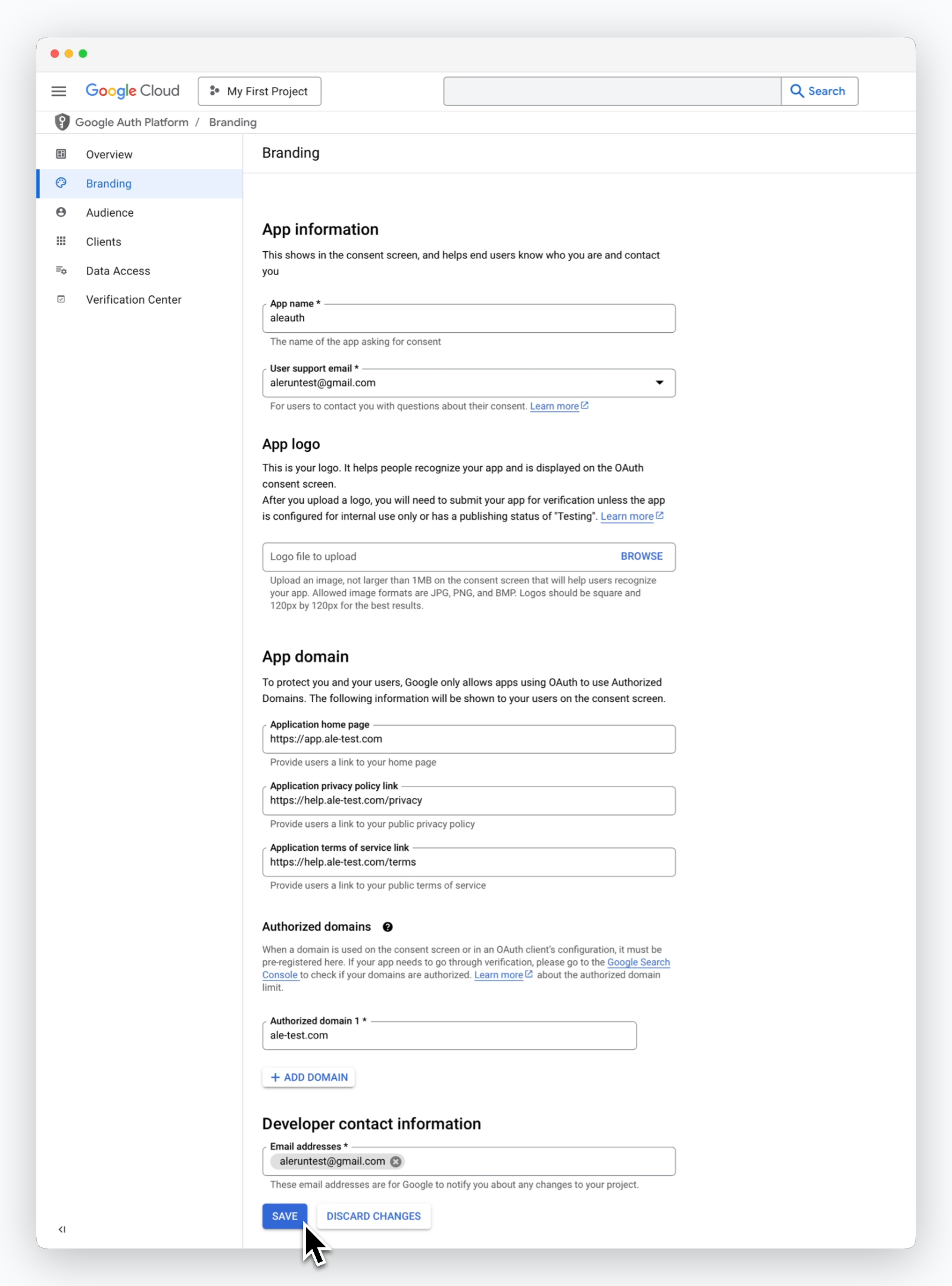Image resolution: width=952 pixels, height=1286 pixels.
Task: Click the Developer contact information heading
Action: tap(372, 1123)
